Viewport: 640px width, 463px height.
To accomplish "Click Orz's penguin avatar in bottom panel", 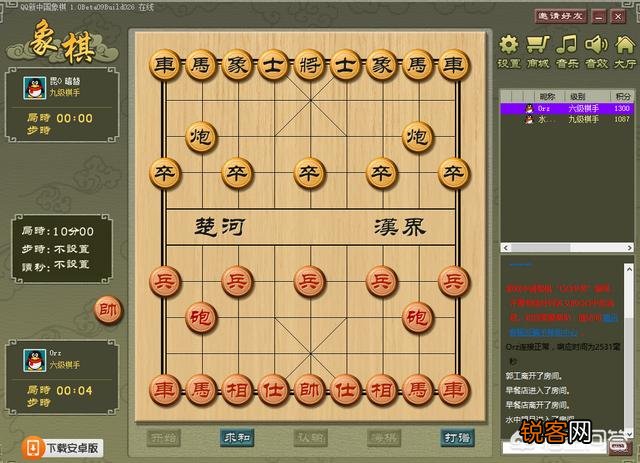I will pyautogui.click(x=35, y=360).
